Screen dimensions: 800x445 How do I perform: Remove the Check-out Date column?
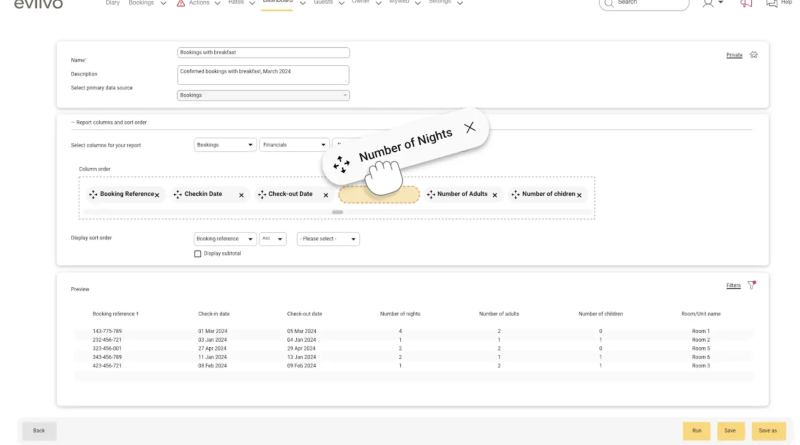(326, 195)
